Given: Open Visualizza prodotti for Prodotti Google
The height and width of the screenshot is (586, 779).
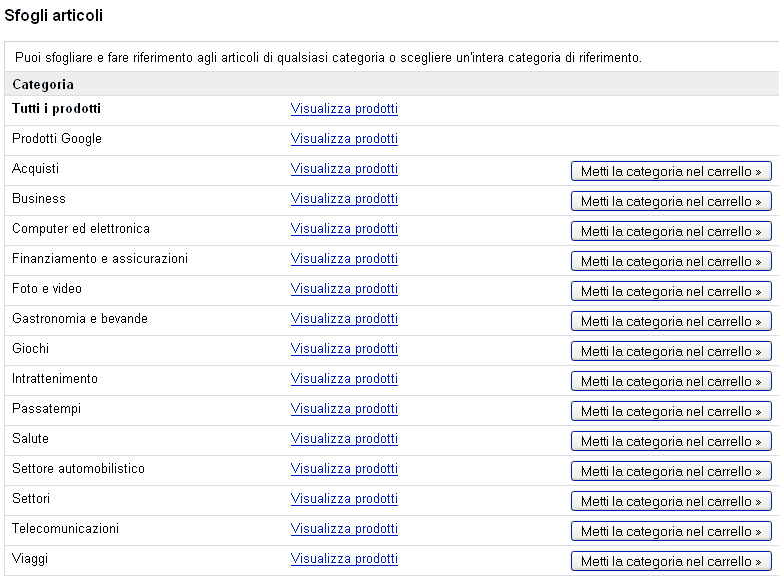Looking at the screenshot, I should [x=344, y=139].
